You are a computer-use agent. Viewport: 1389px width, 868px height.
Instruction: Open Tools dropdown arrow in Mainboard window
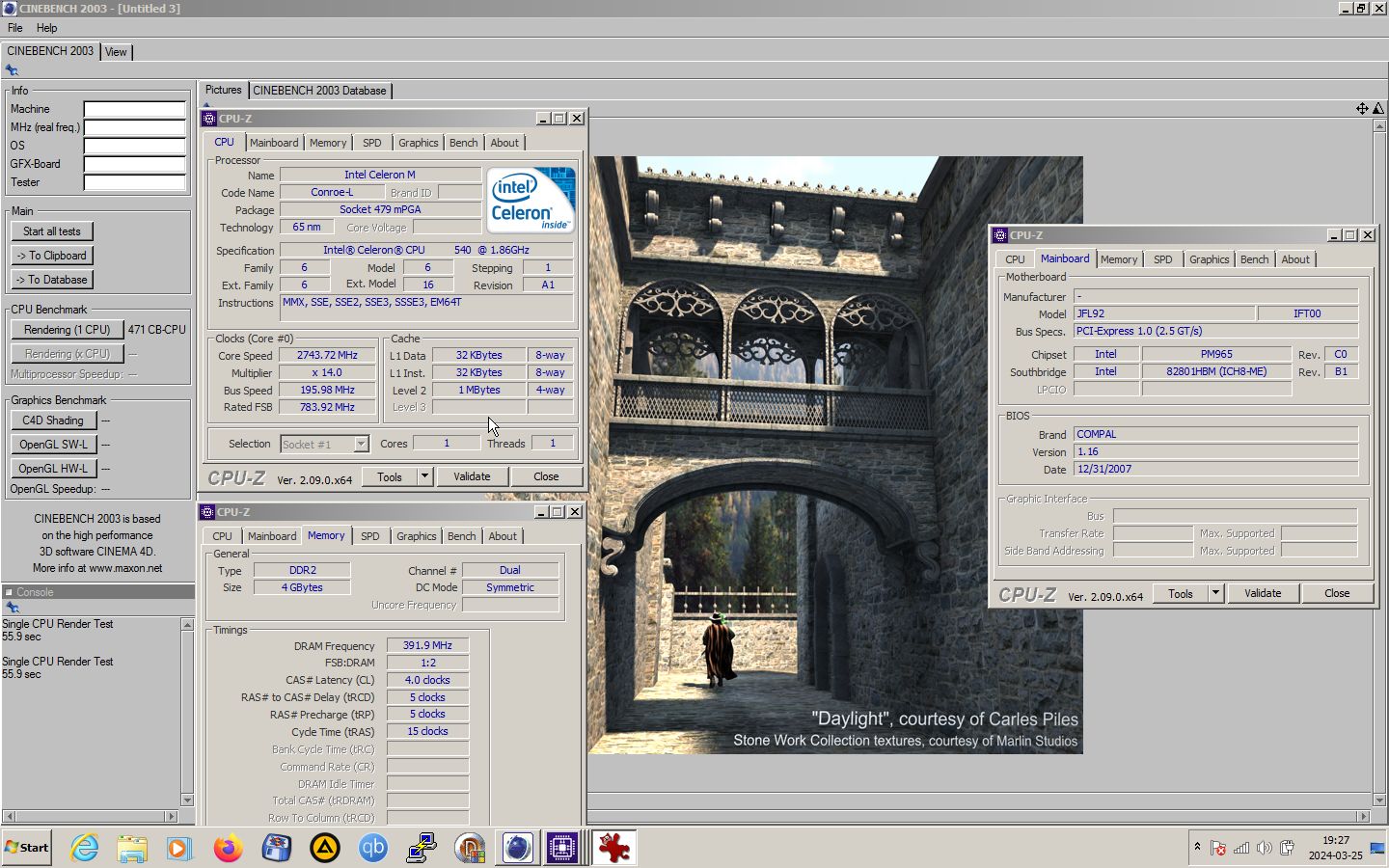pos(1215,593)
